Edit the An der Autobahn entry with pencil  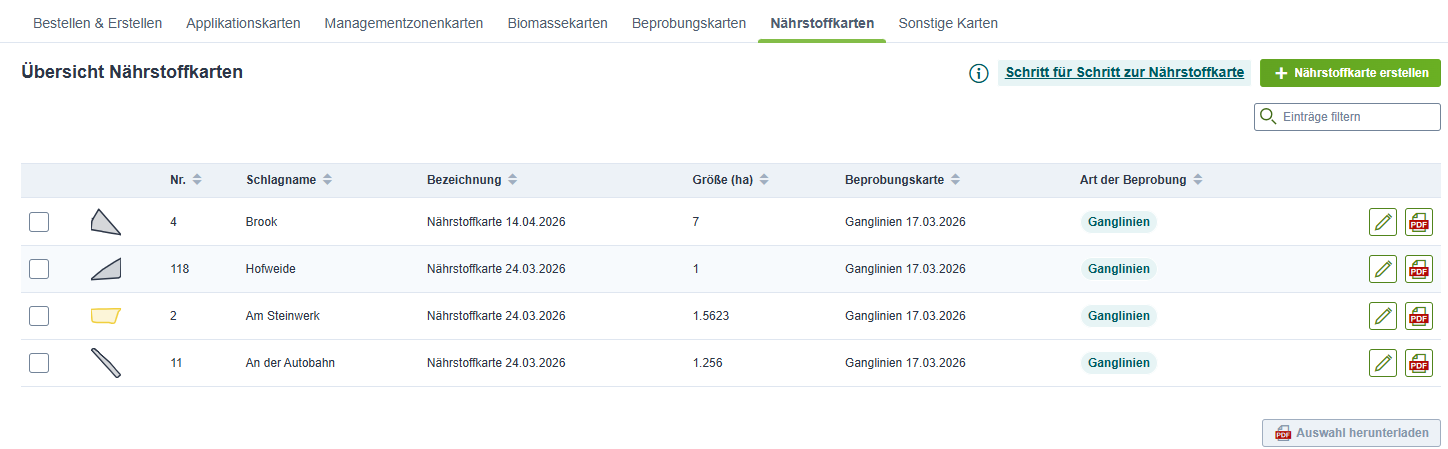click(x=1383, y=363)
